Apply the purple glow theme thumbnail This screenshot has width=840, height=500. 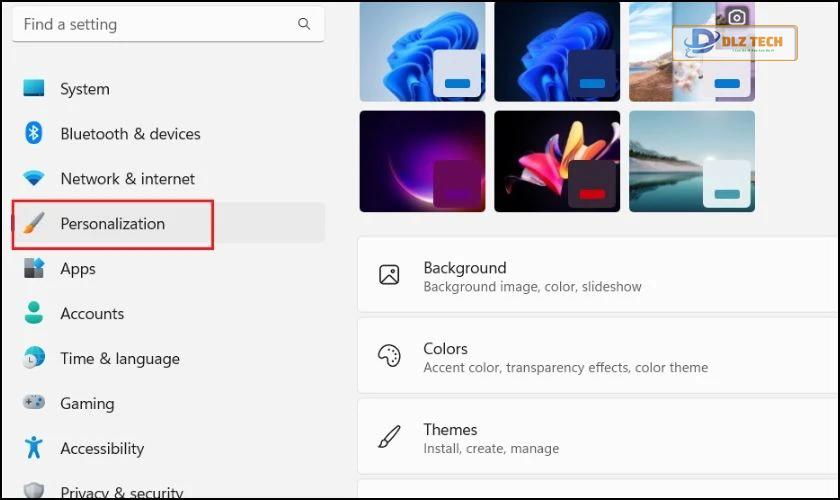pyautogui.click(x=423, y=161)
